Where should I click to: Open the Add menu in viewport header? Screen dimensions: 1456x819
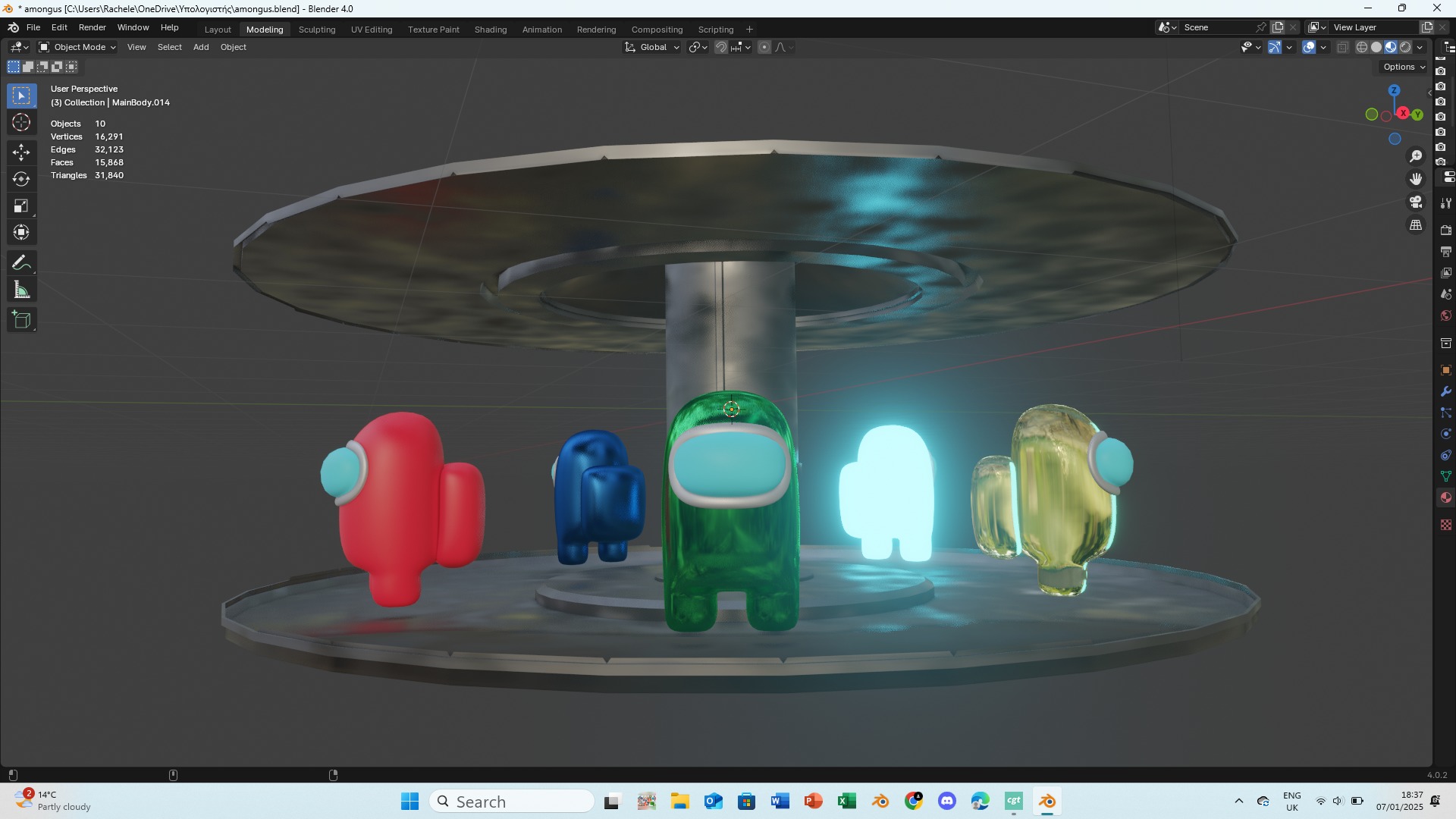[201, 47]
